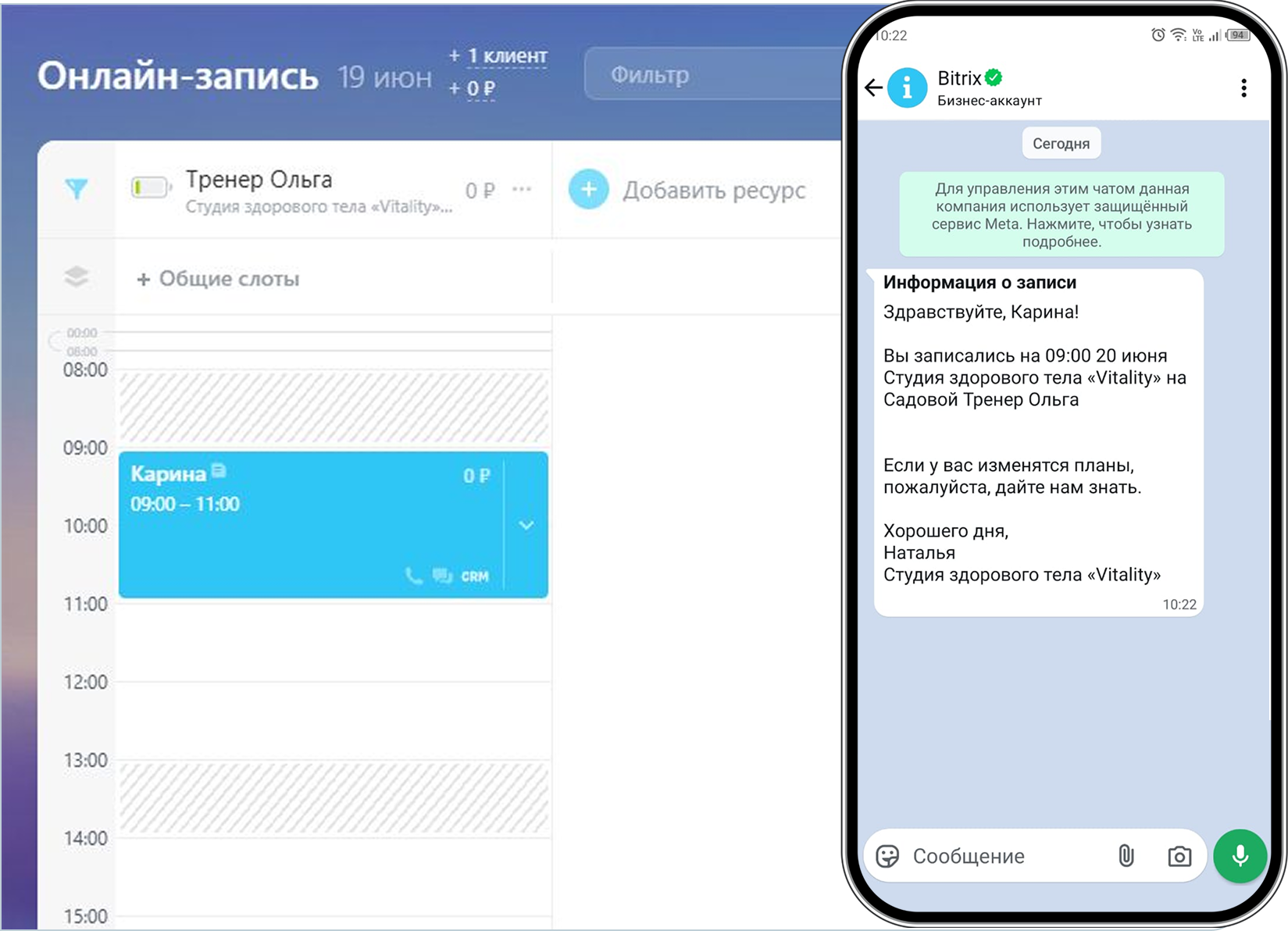This screenshot has width=1288, height=931.
Task: Click the phone call icon on Карина's booking
Action: click(413, 576)
